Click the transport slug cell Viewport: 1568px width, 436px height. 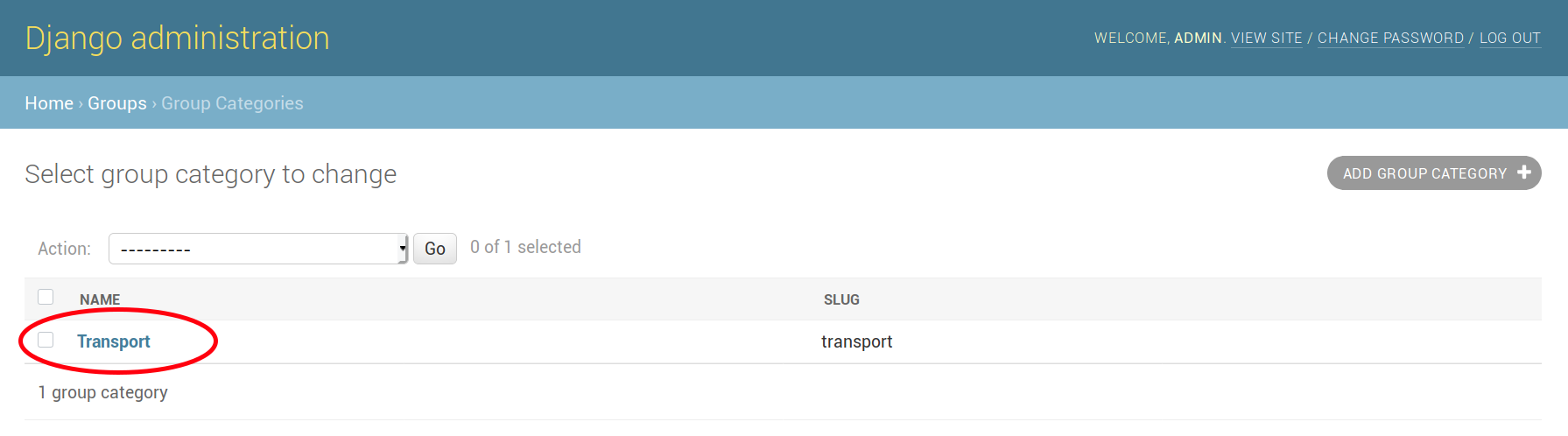pos(857,341)
